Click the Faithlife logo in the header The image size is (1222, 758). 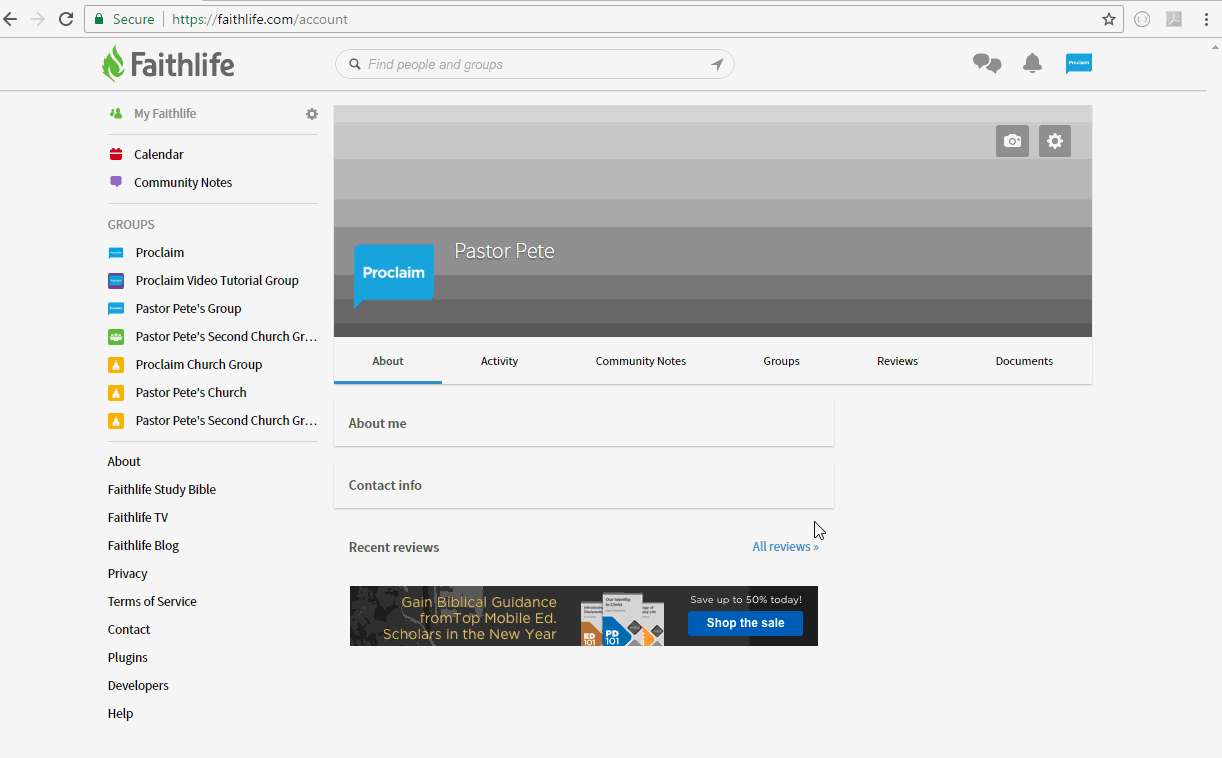(x=168, y=64)
